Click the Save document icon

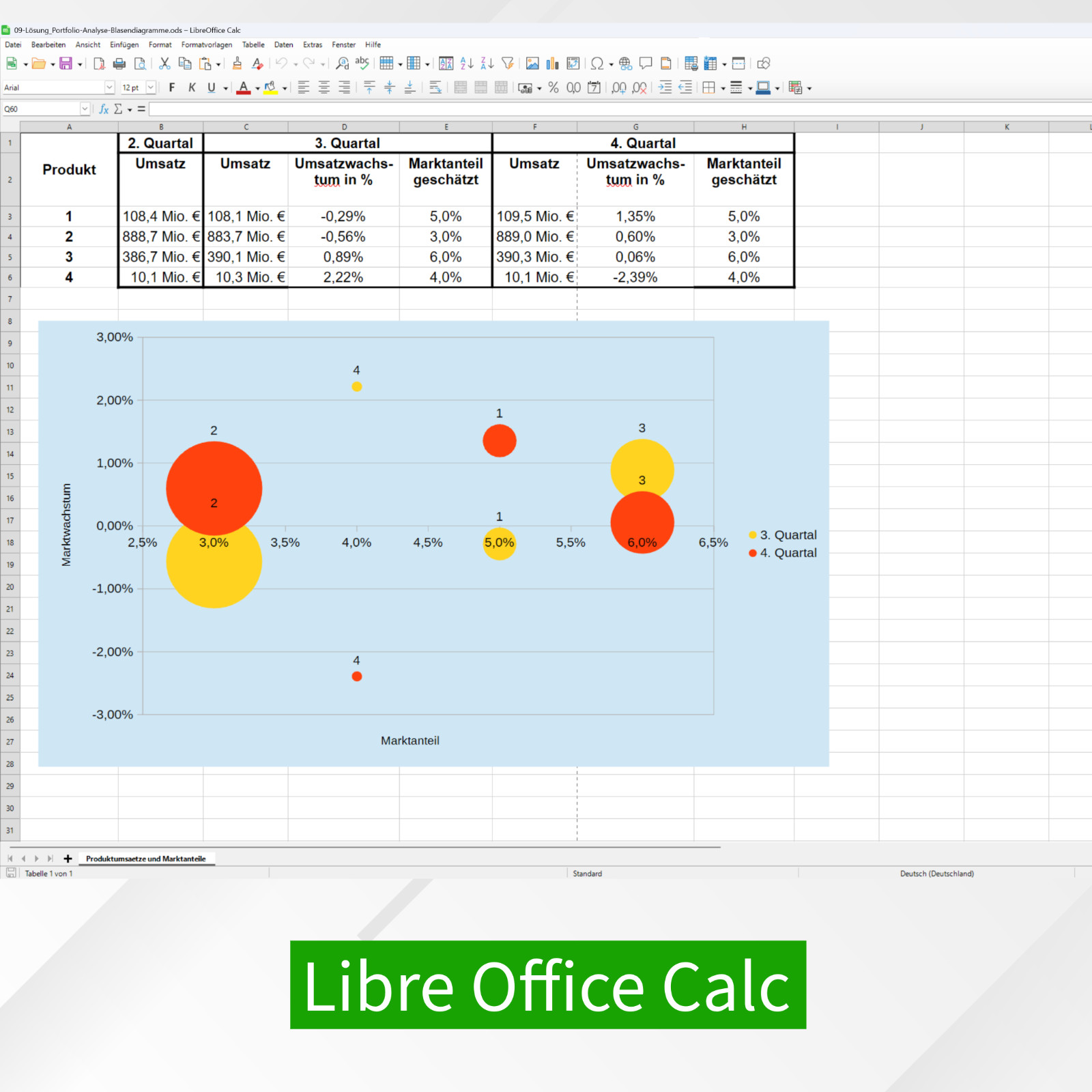point(66,63)
